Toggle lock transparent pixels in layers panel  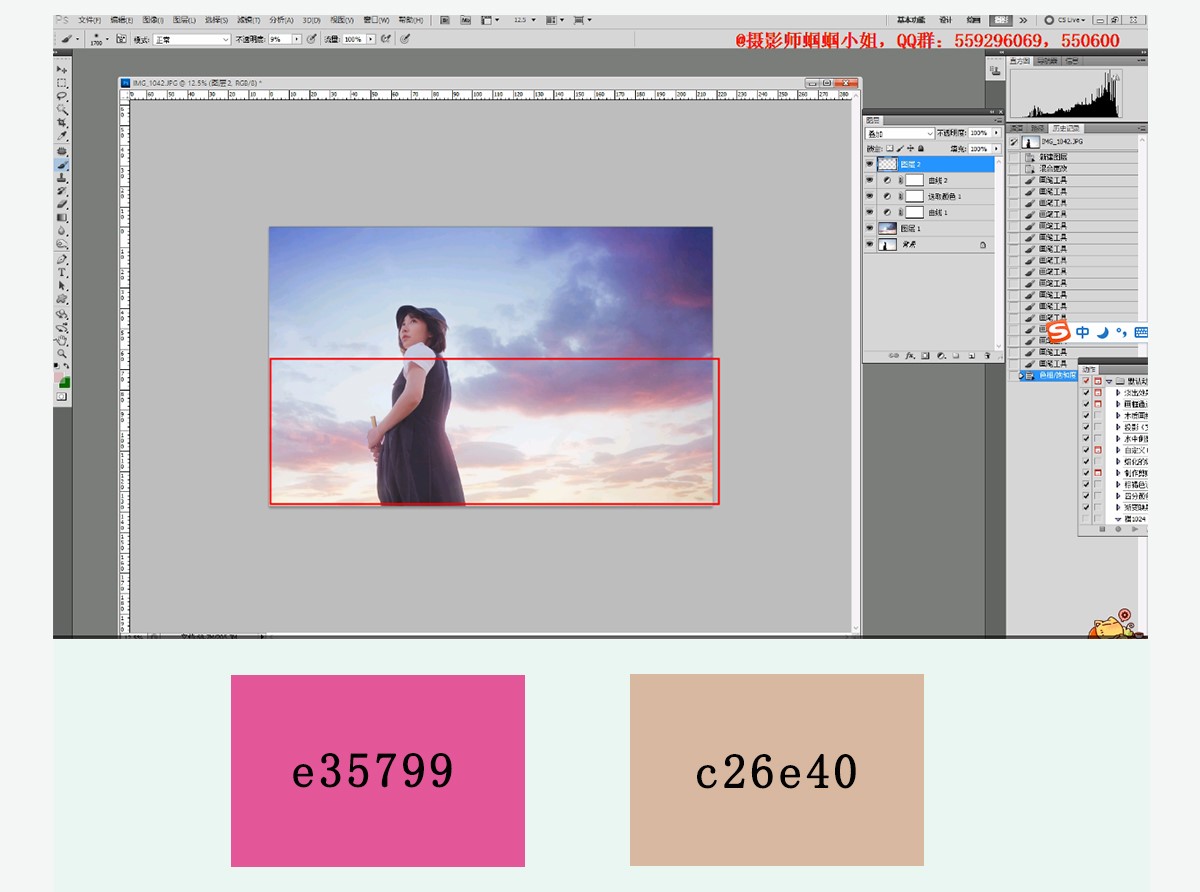click(890, 148)
